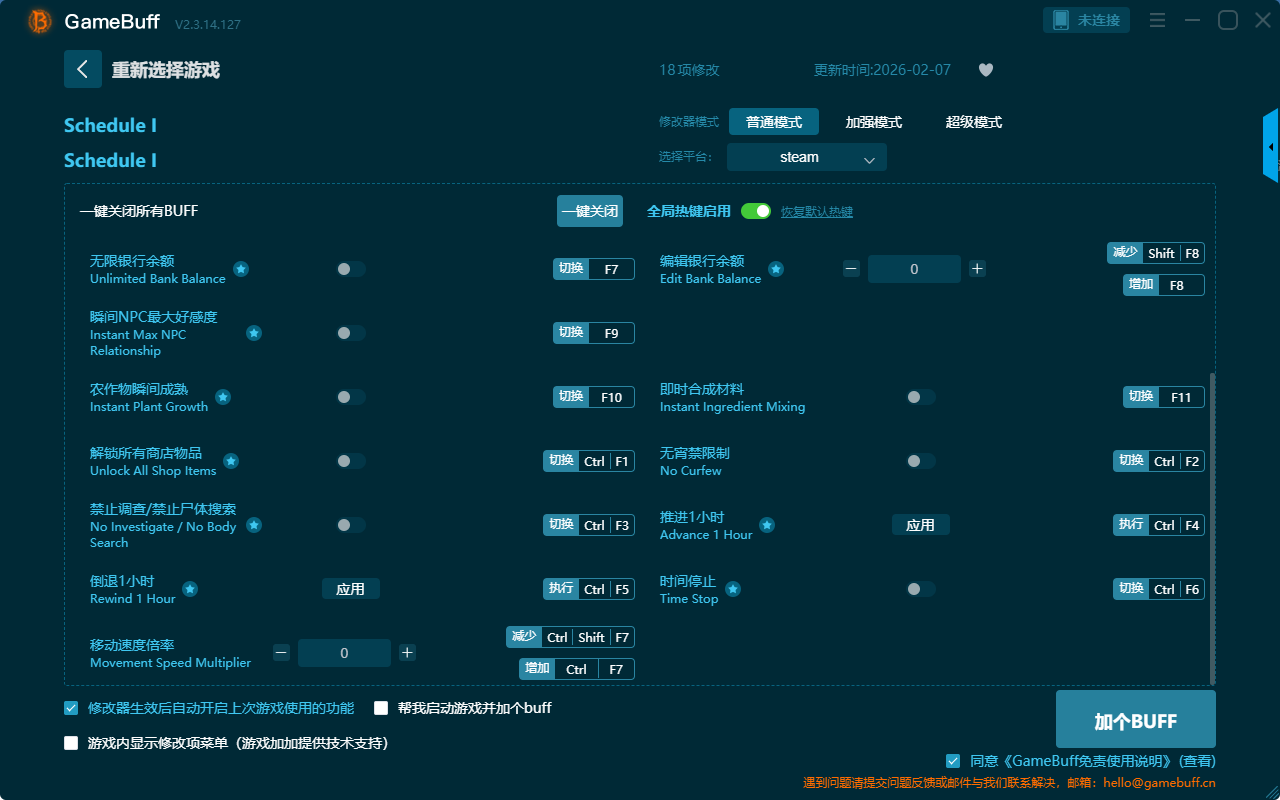Toggle Unlimited Bank Balance switch
Screen dimensions: 1280x800
[x=350, y=269]
